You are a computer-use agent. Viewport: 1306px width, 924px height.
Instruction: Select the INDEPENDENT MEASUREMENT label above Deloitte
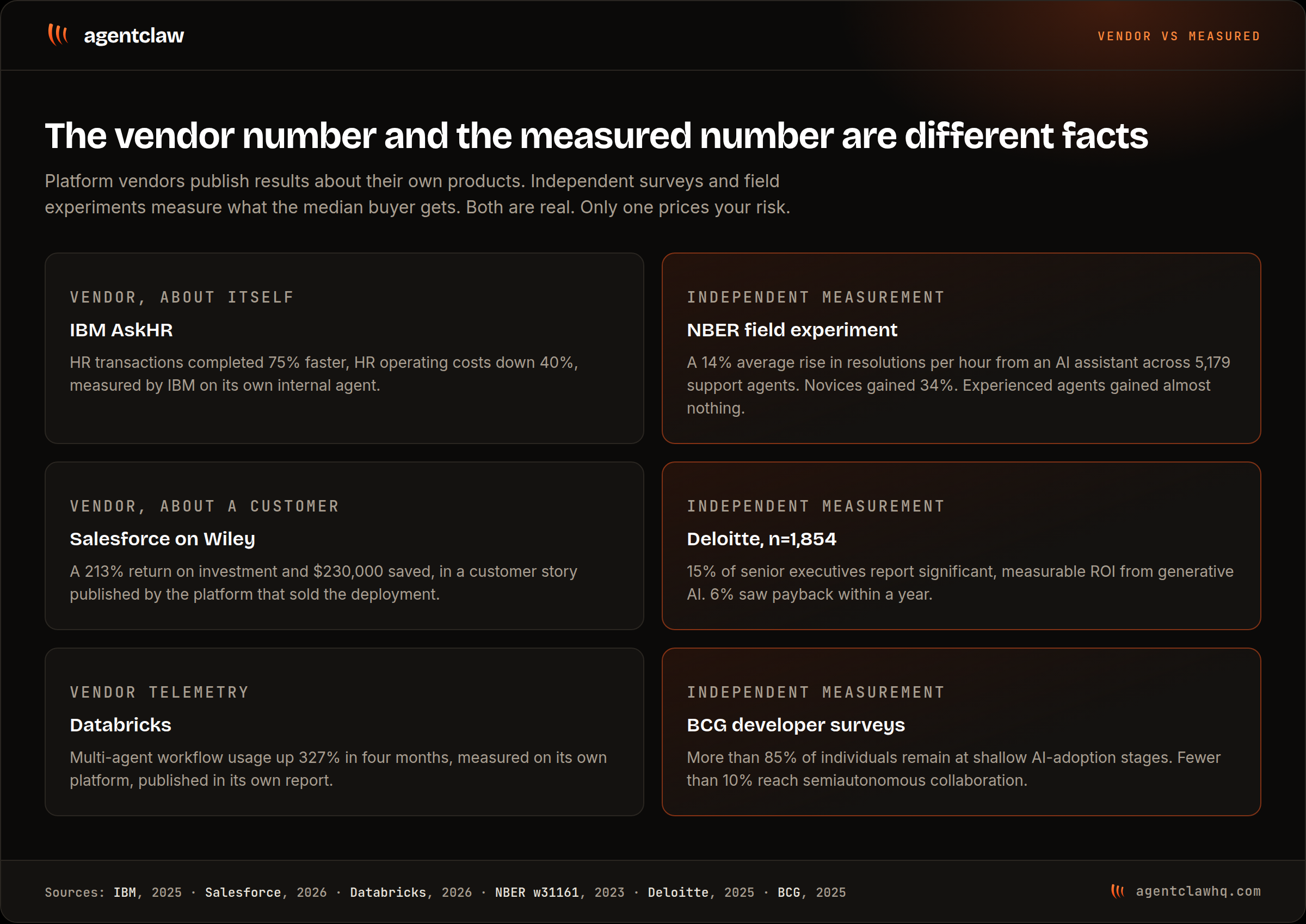point(816,506)
